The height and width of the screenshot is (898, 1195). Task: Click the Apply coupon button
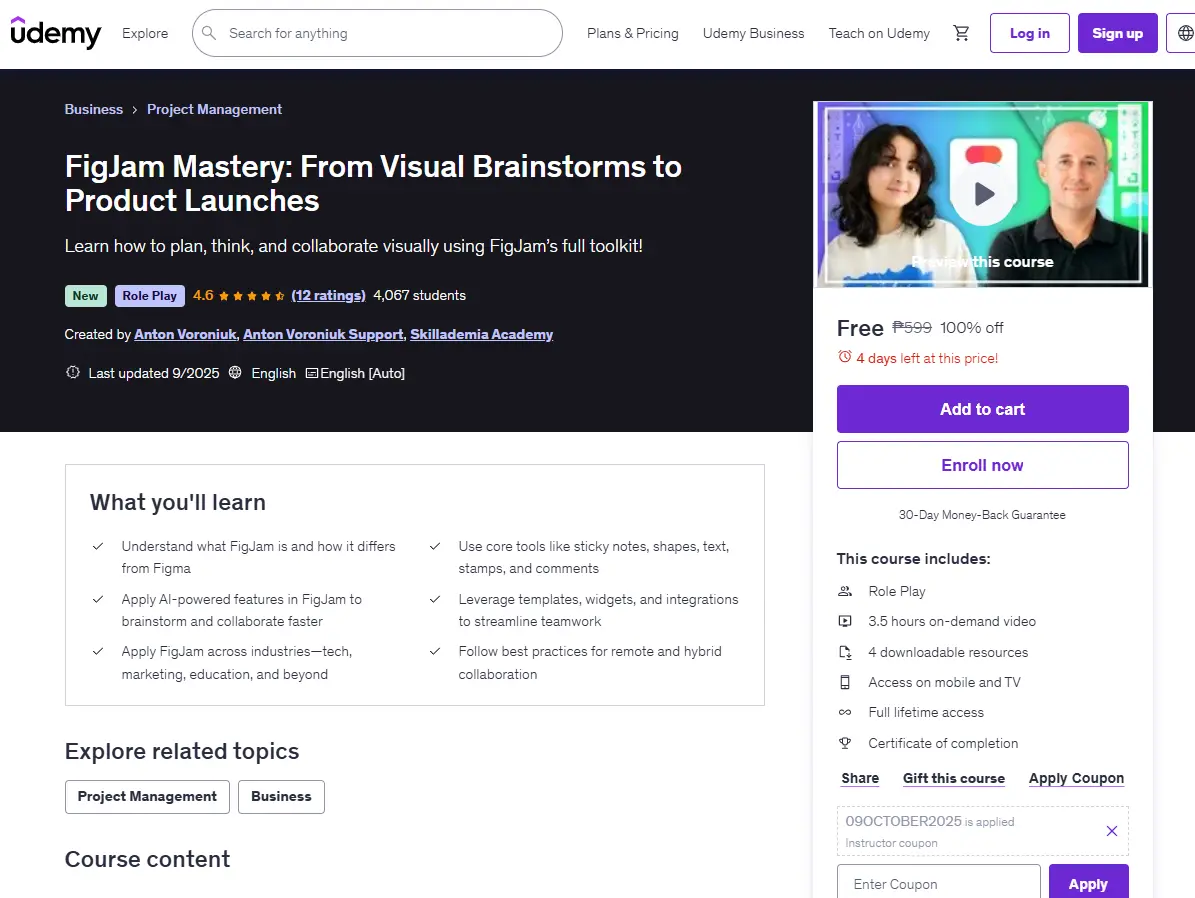point(1088,884)
